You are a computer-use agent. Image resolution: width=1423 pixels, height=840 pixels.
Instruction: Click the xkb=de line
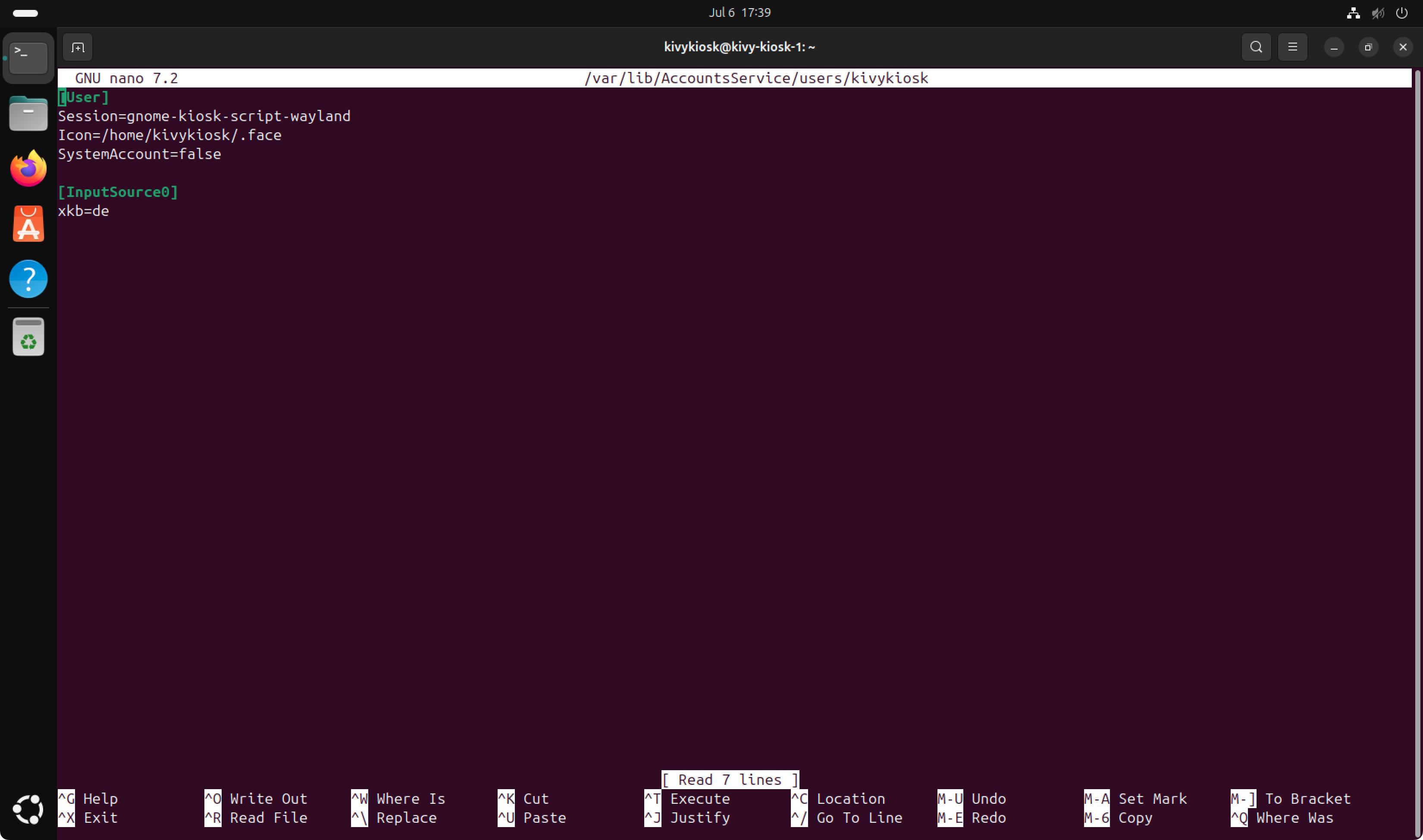pos(83,211)
